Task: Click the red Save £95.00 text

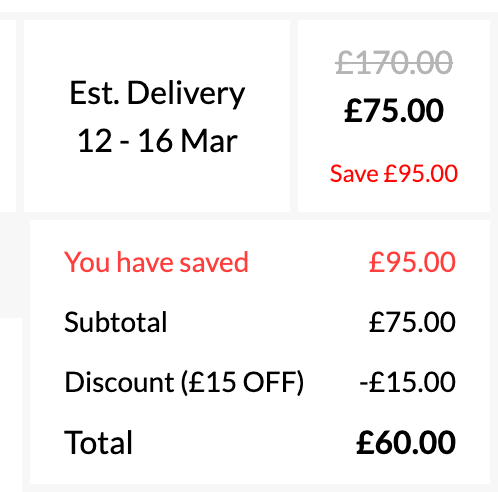Action: pyautogui.click(x=394, y=174)
